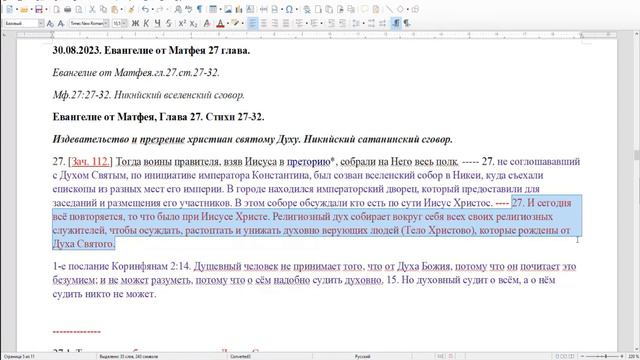The width and height of the screenshot is (640, 360).
Task: Toggle Italic (К) formatting
Action: pos(146,23)
